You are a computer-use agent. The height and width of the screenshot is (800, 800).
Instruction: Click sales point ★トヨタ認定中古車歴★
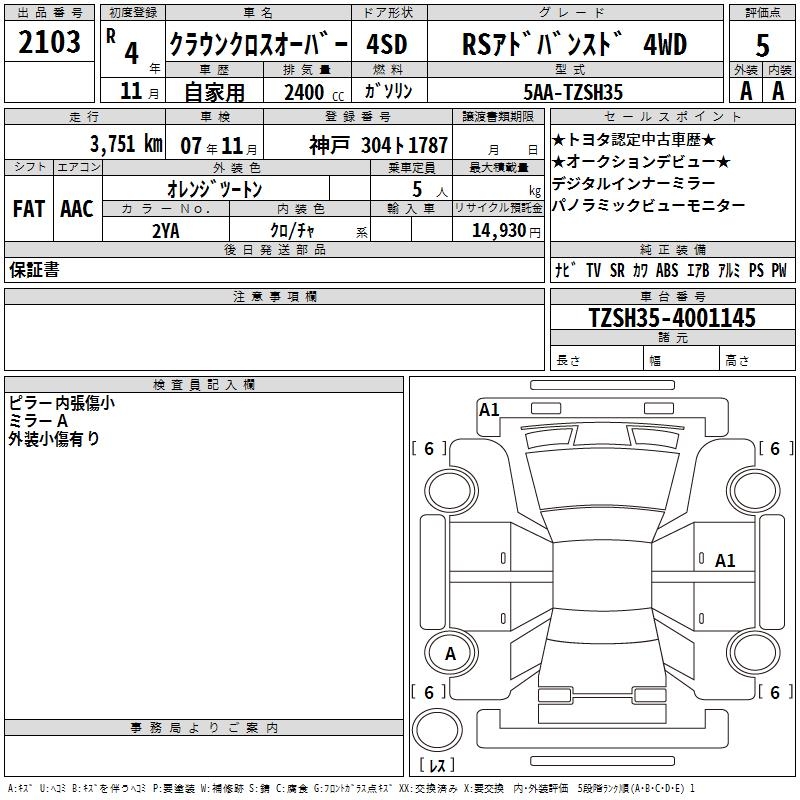point(634,140)
